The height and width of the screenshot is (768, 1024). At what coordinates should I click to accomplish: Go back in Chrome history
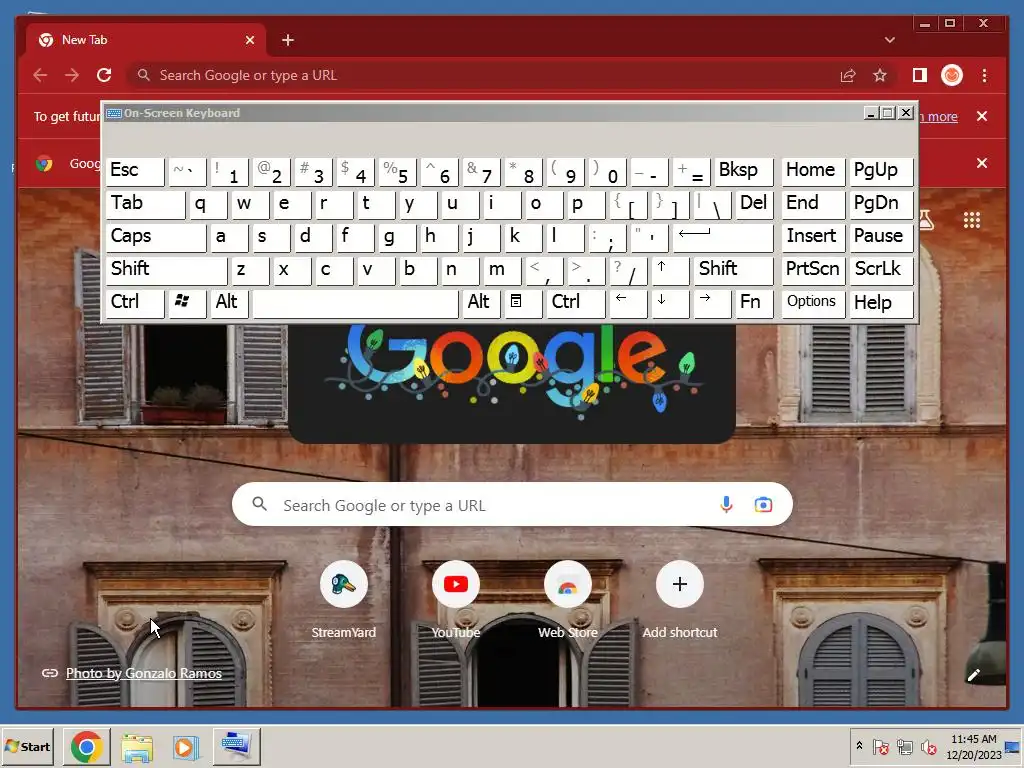[x=40, y=75]
